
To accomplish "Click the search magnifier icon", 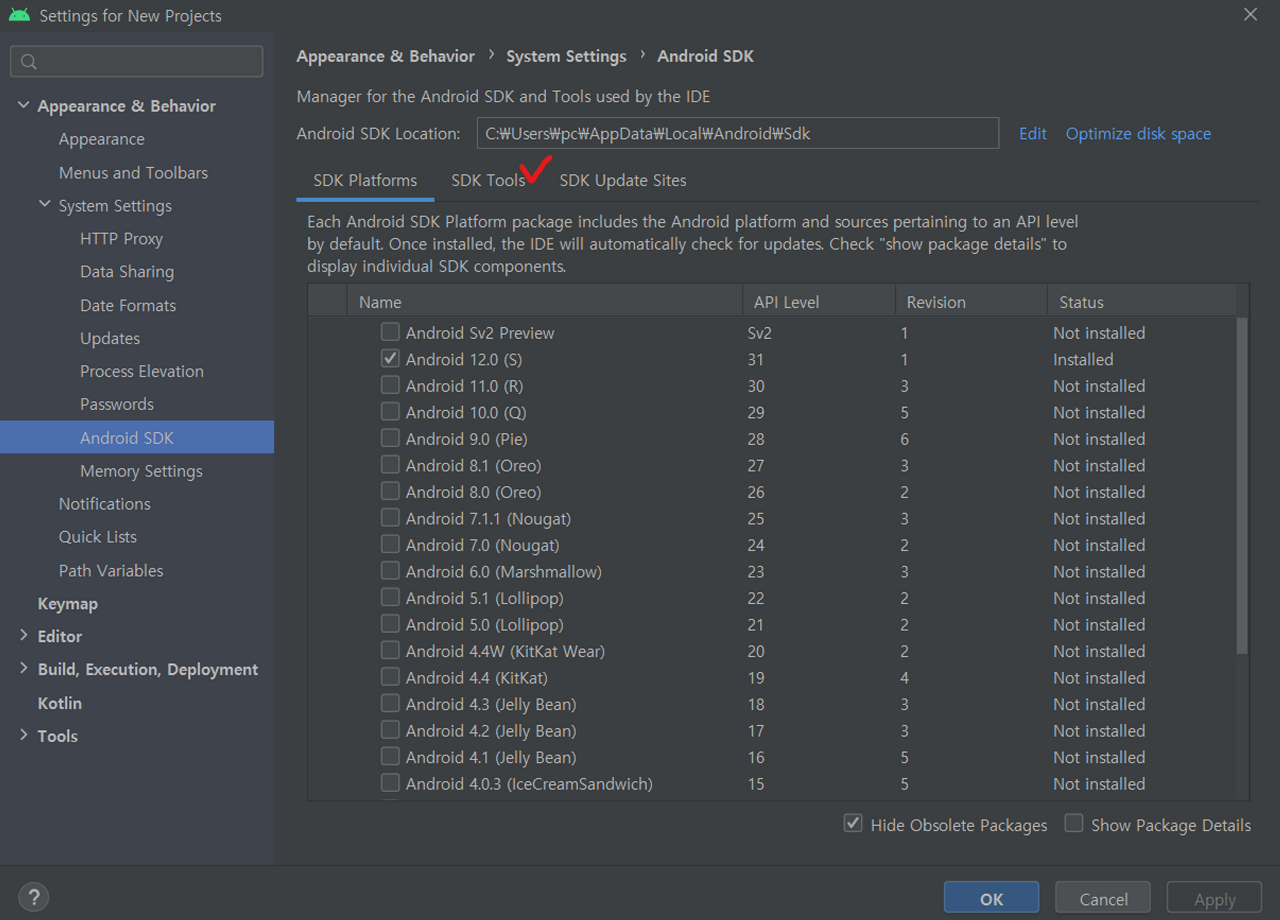I will 29,62.
